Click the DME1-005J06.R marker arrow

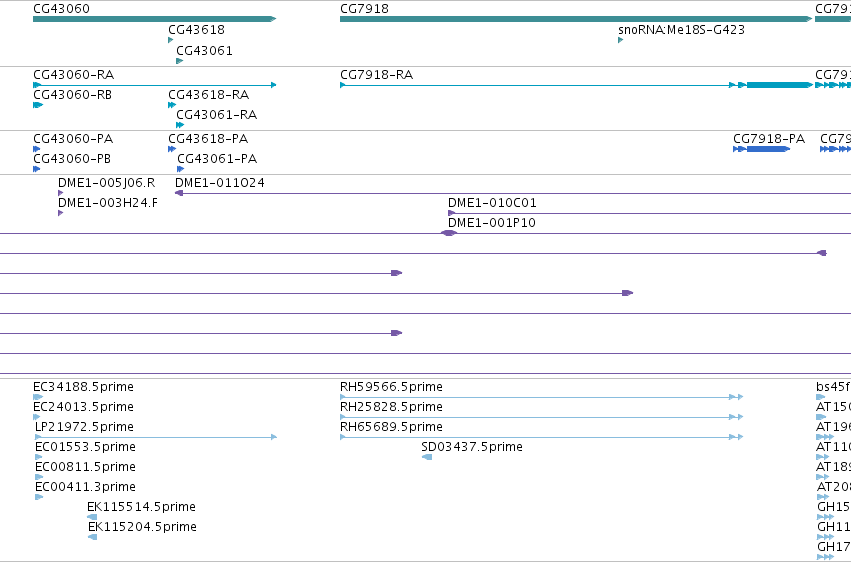61,193
